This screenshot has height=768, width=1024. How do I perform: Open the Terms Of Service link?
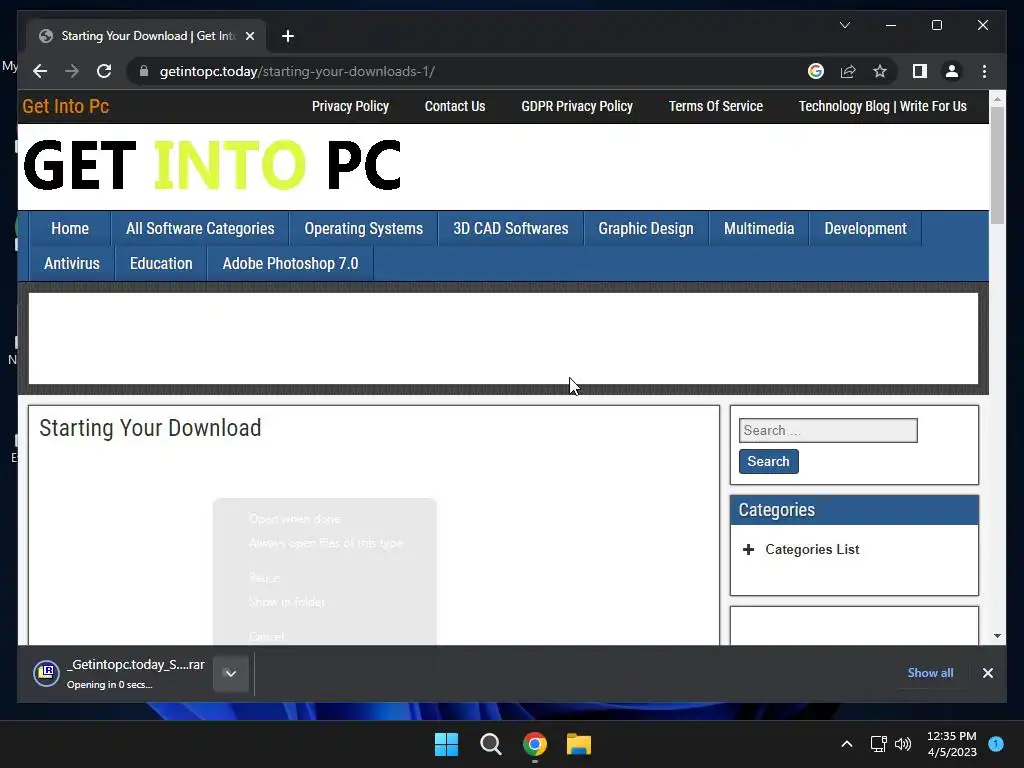pos(716,106)
